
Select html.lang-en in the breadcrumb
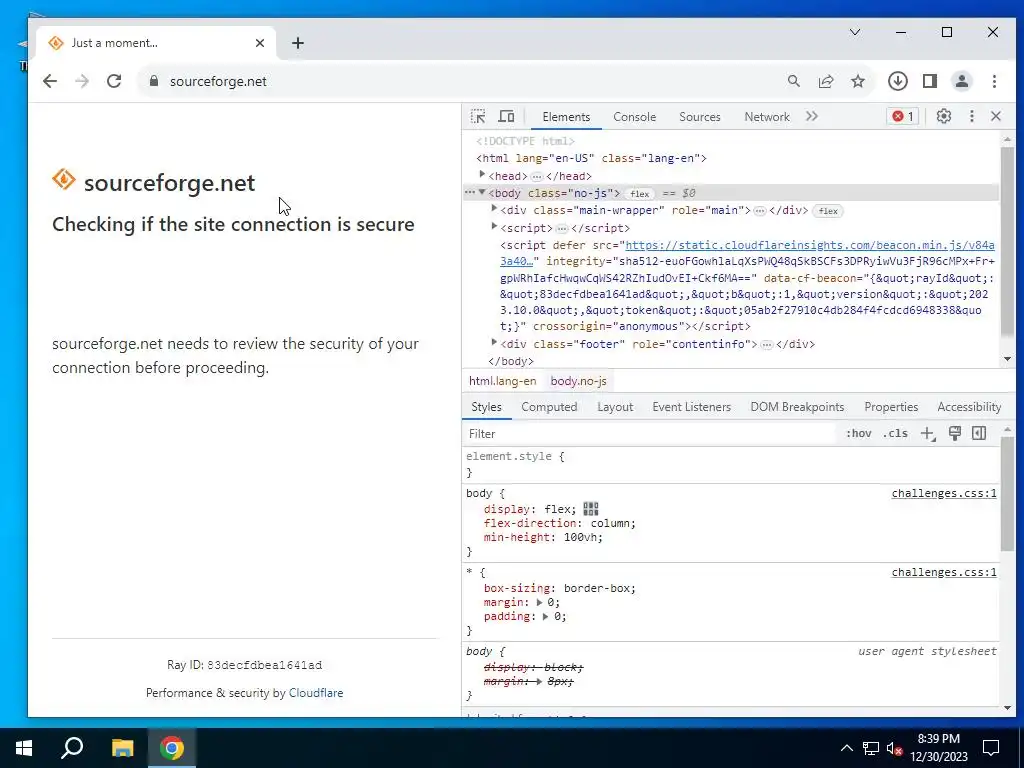pyautogui.click(x=502, y=381)
